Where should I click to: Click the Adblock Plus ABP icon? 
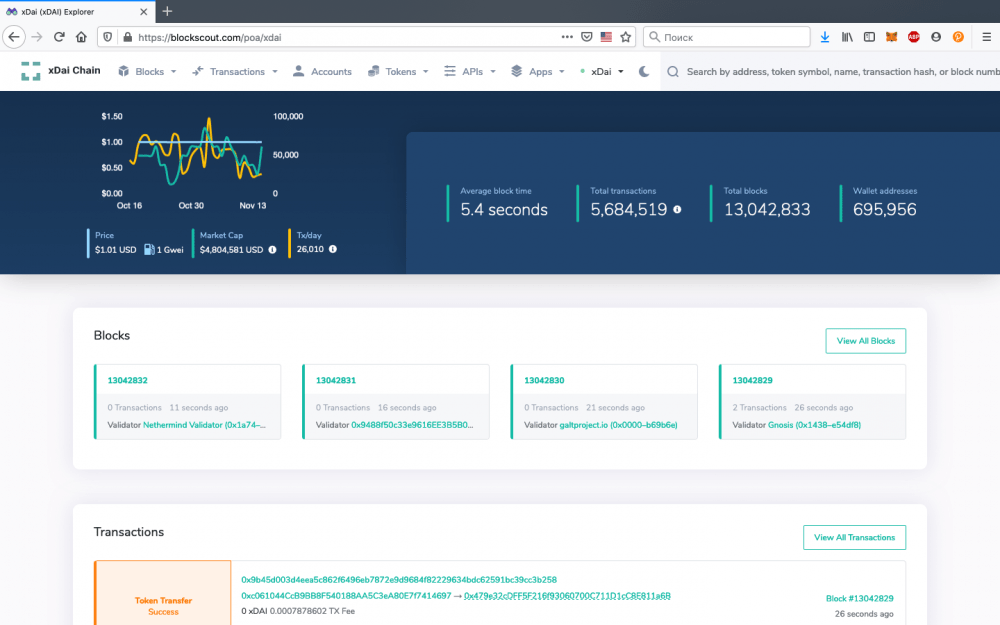coord(914,37)
